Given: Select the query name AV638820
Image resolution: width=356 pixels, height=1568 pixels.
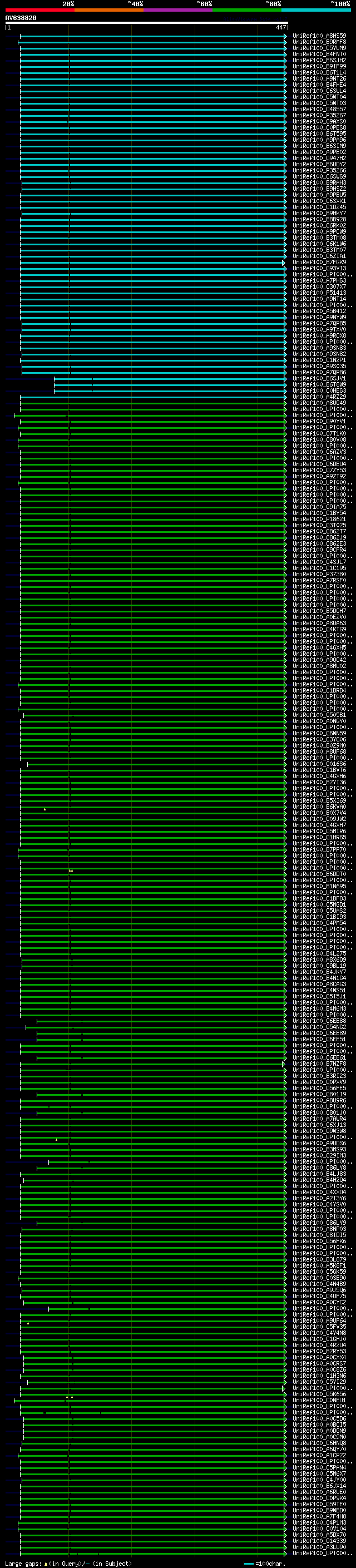Looking at the screenshot, I should pyautogui.click(x=21, y=18).
